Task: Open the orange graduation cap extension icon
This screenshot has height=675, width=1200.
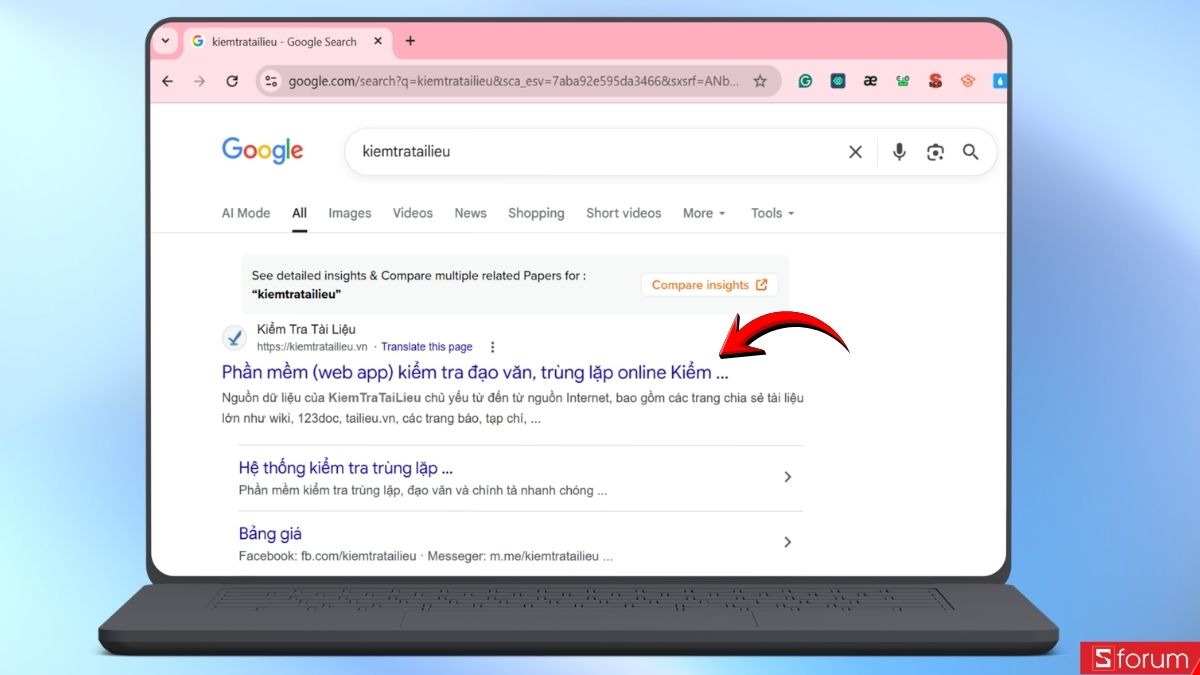Action: click(x=967, y=81)
